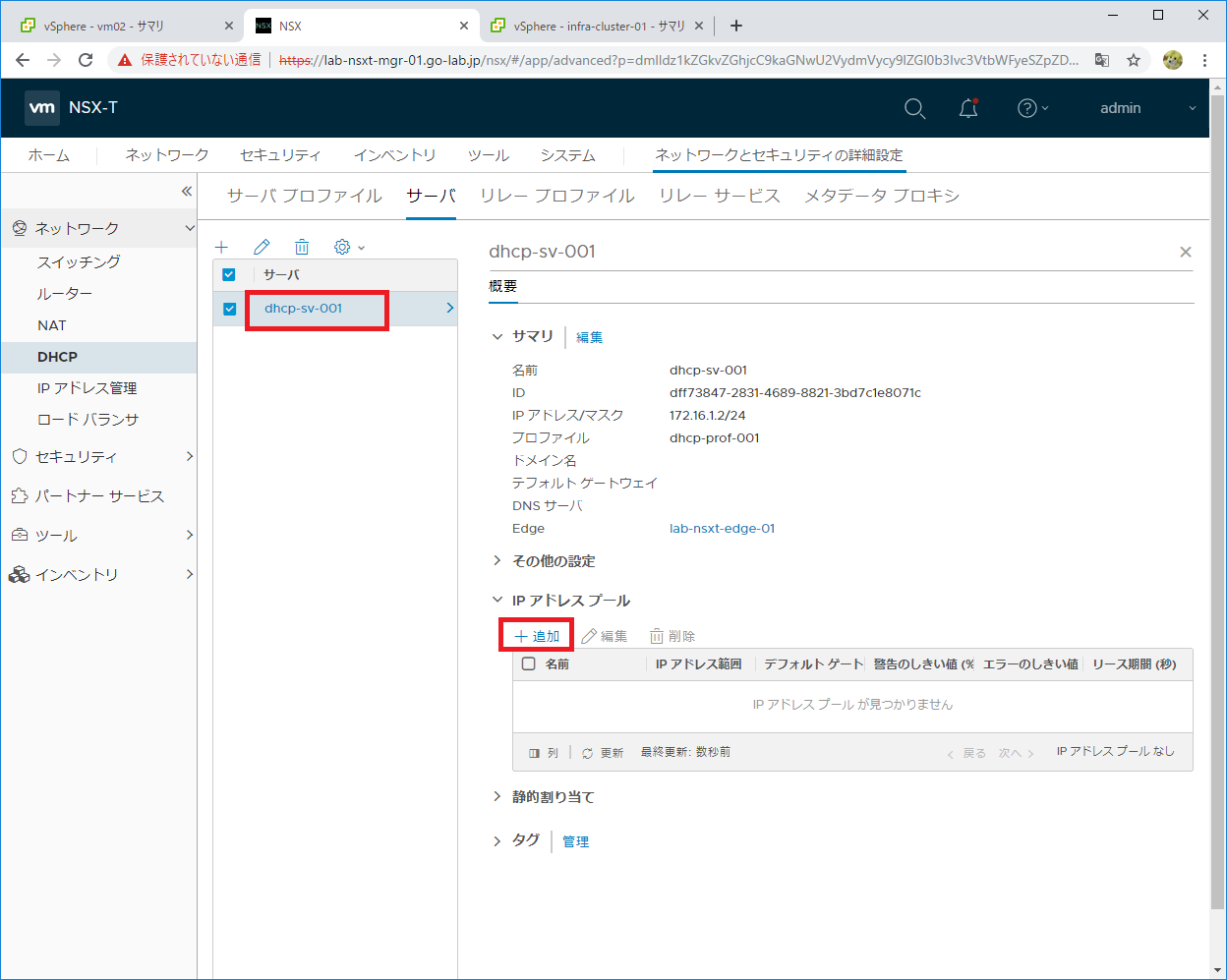Open Switching in the sidebar
Screen dimensions: 1227x980
[79, 261]
